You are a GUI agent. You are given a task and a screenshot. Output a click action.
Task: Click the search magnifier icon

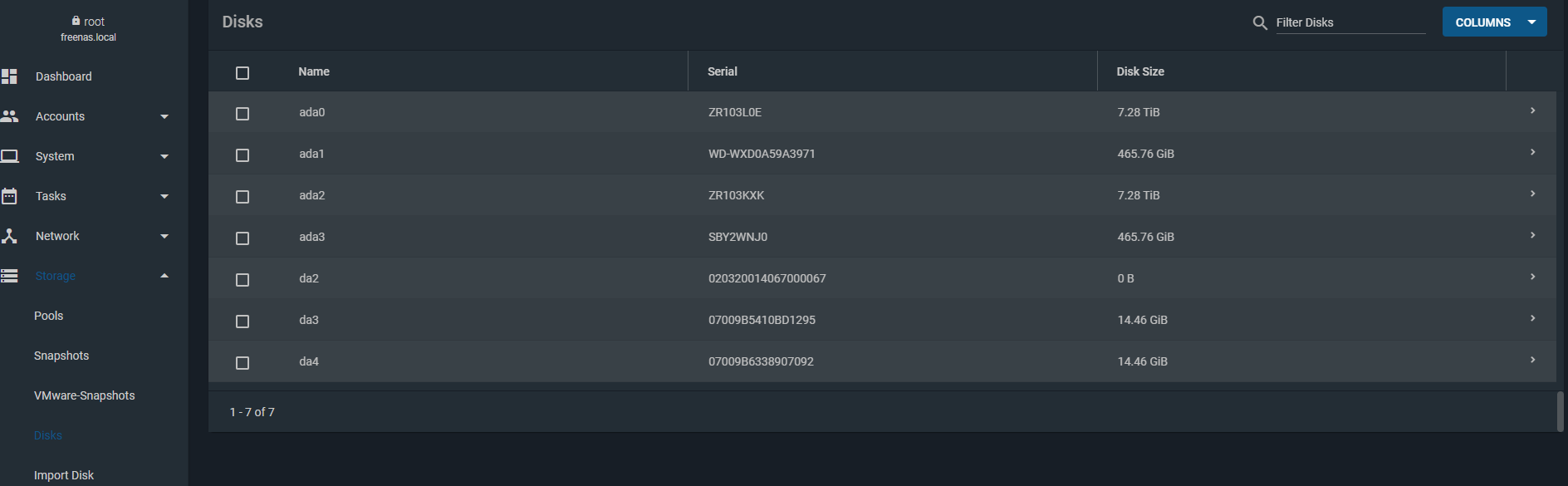1260,22
